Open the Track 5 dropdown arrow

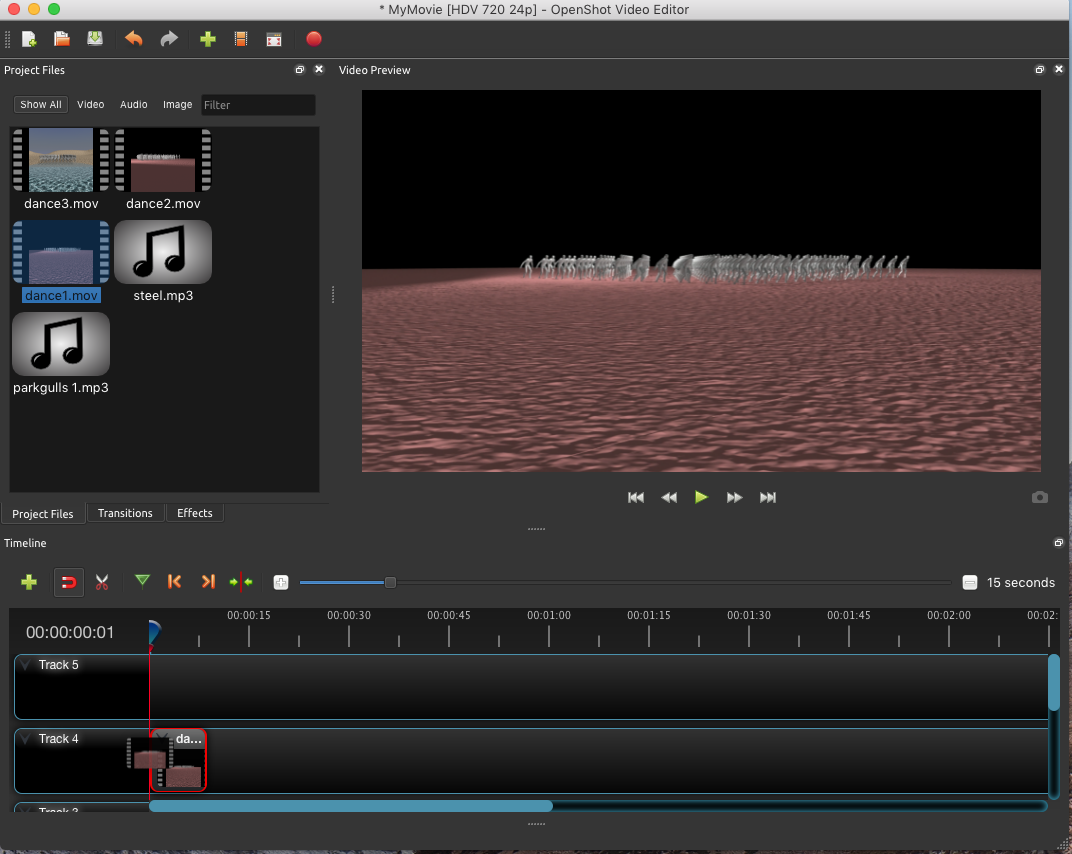[25, 665]
